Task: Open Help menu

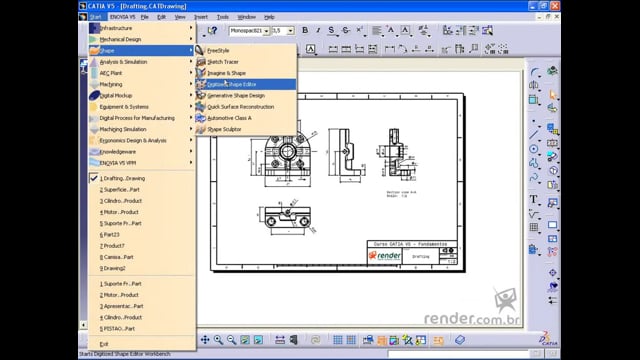Action: click(x=269, y=17)
